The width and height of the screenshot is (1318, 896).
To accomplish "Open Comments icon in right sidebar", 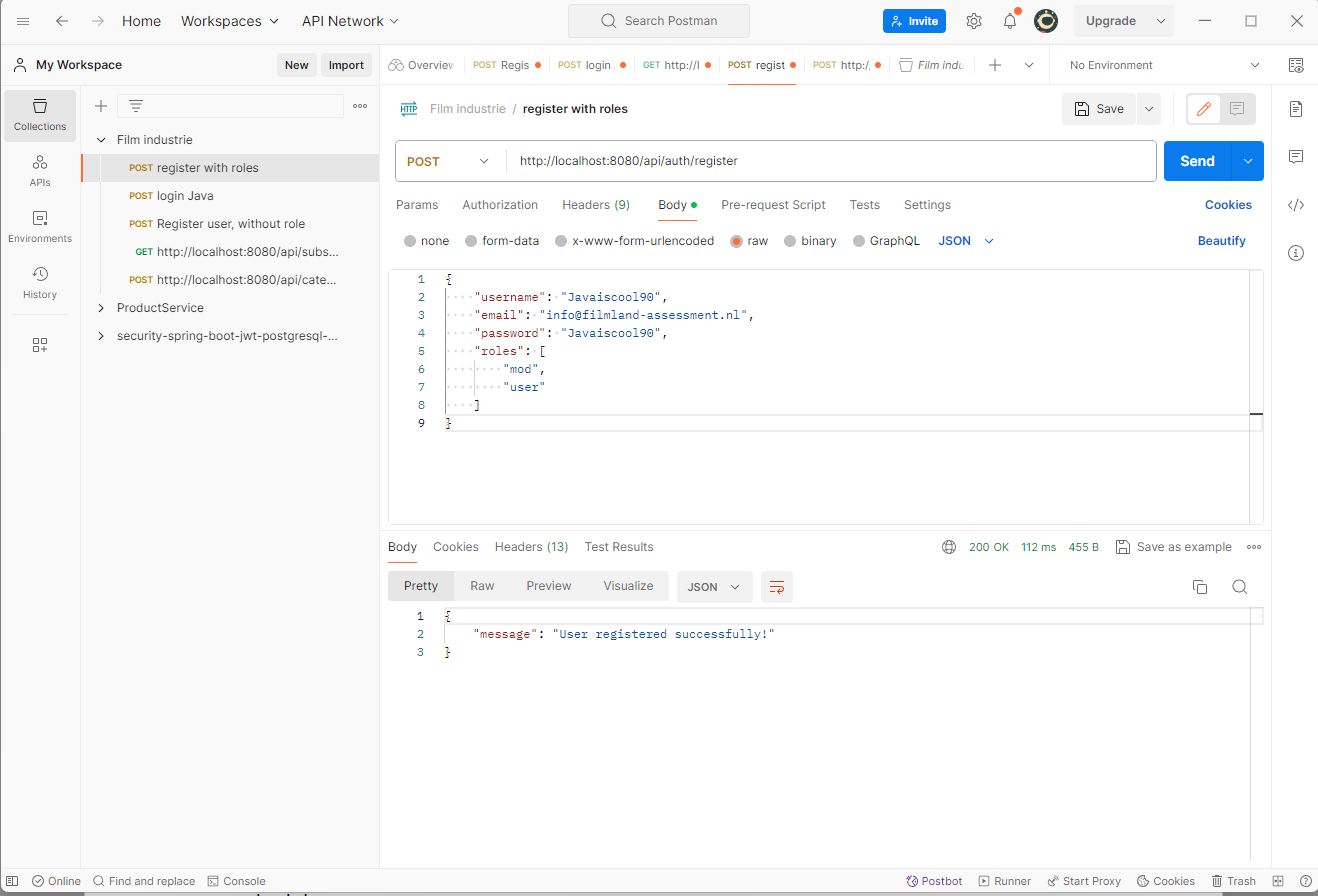I will (x=1296, y=157).
